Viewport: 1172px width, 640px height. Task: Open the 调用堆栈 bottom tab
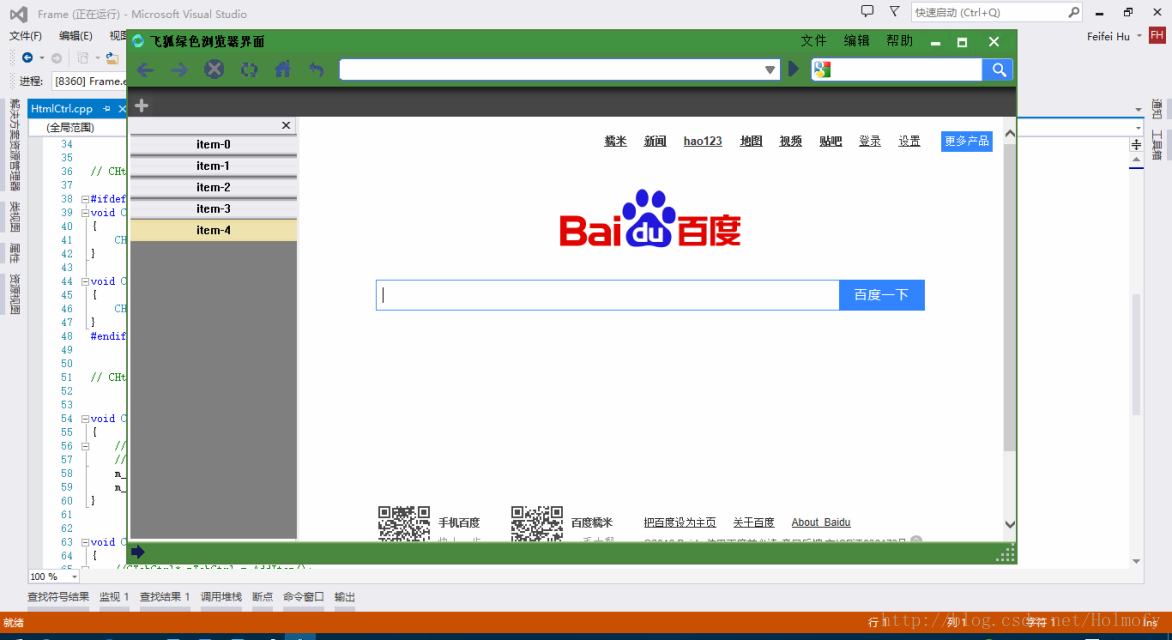tap(221, 597)
